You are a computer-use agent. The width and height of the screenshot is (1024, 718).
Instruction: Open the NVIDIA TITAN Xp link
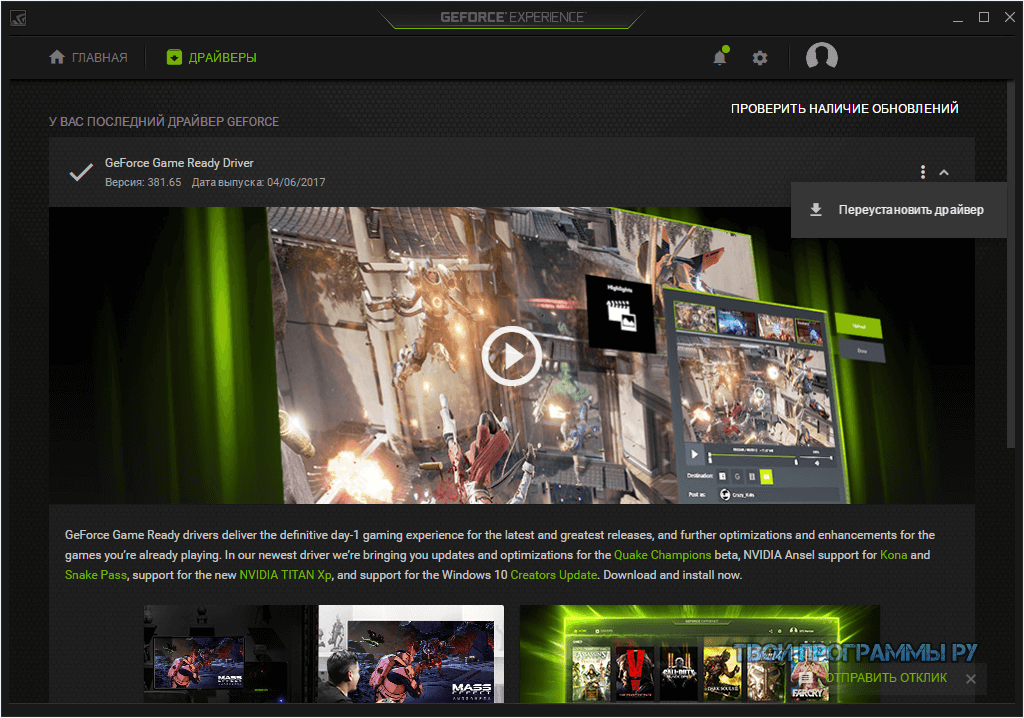coord(285,575)
